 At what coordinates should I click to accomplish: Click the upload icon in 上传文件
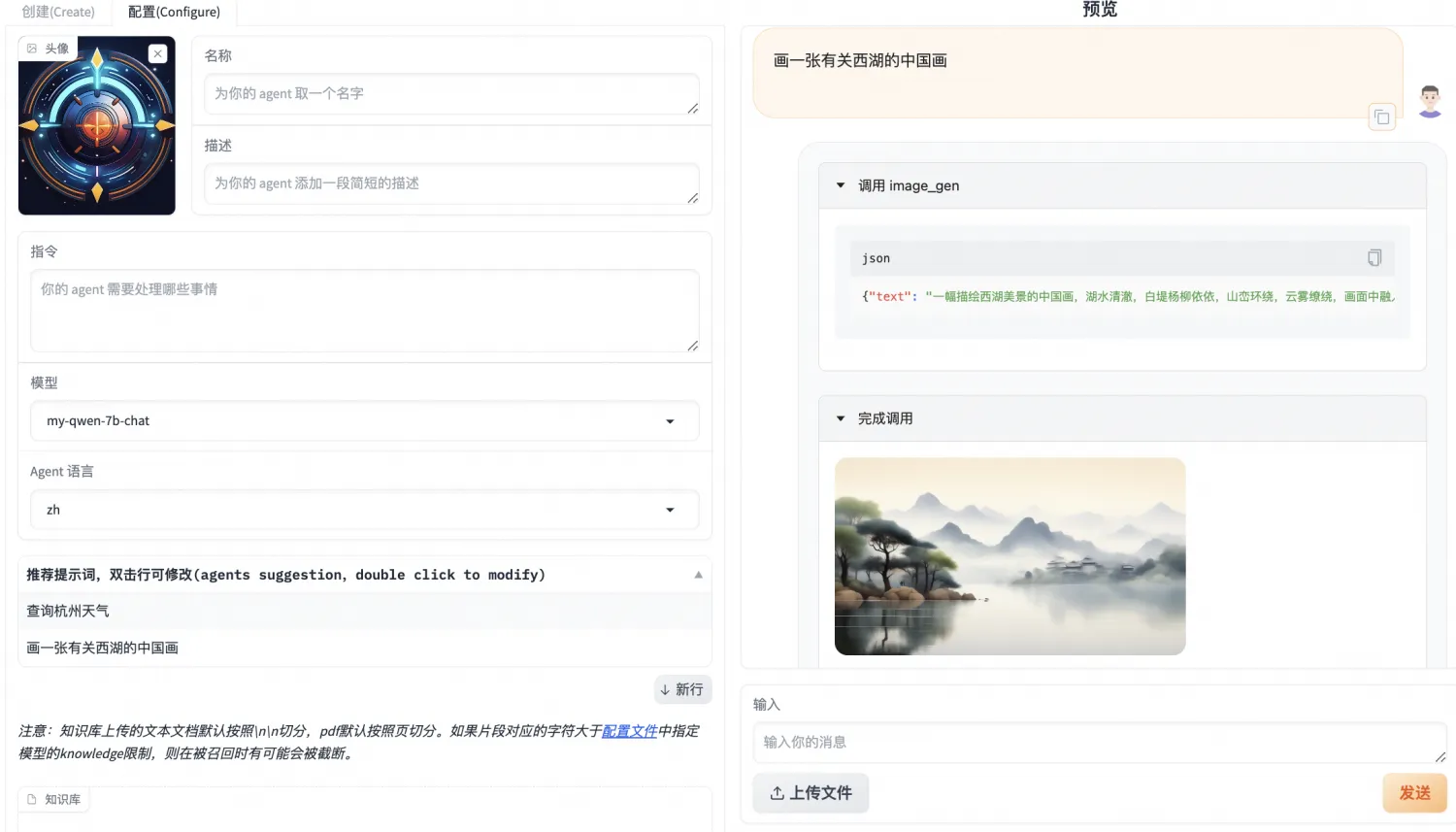[x=778, y=792]
